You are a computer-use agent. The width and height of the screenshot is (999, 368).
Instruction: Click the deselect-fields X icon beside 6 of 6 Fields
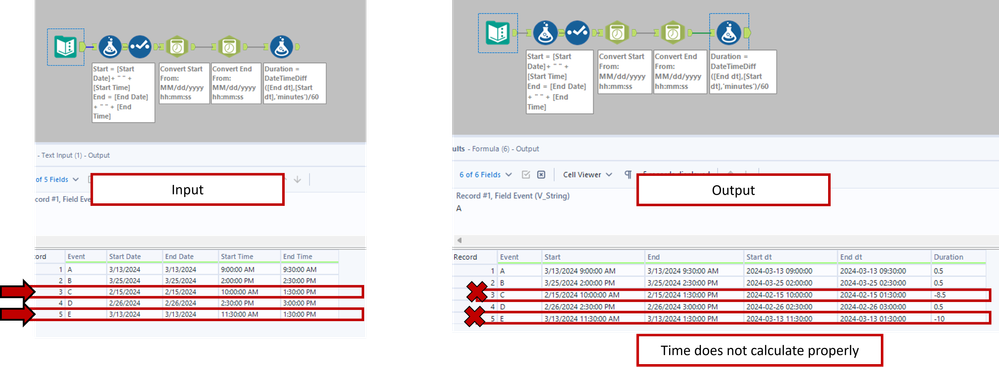(541, 174)
